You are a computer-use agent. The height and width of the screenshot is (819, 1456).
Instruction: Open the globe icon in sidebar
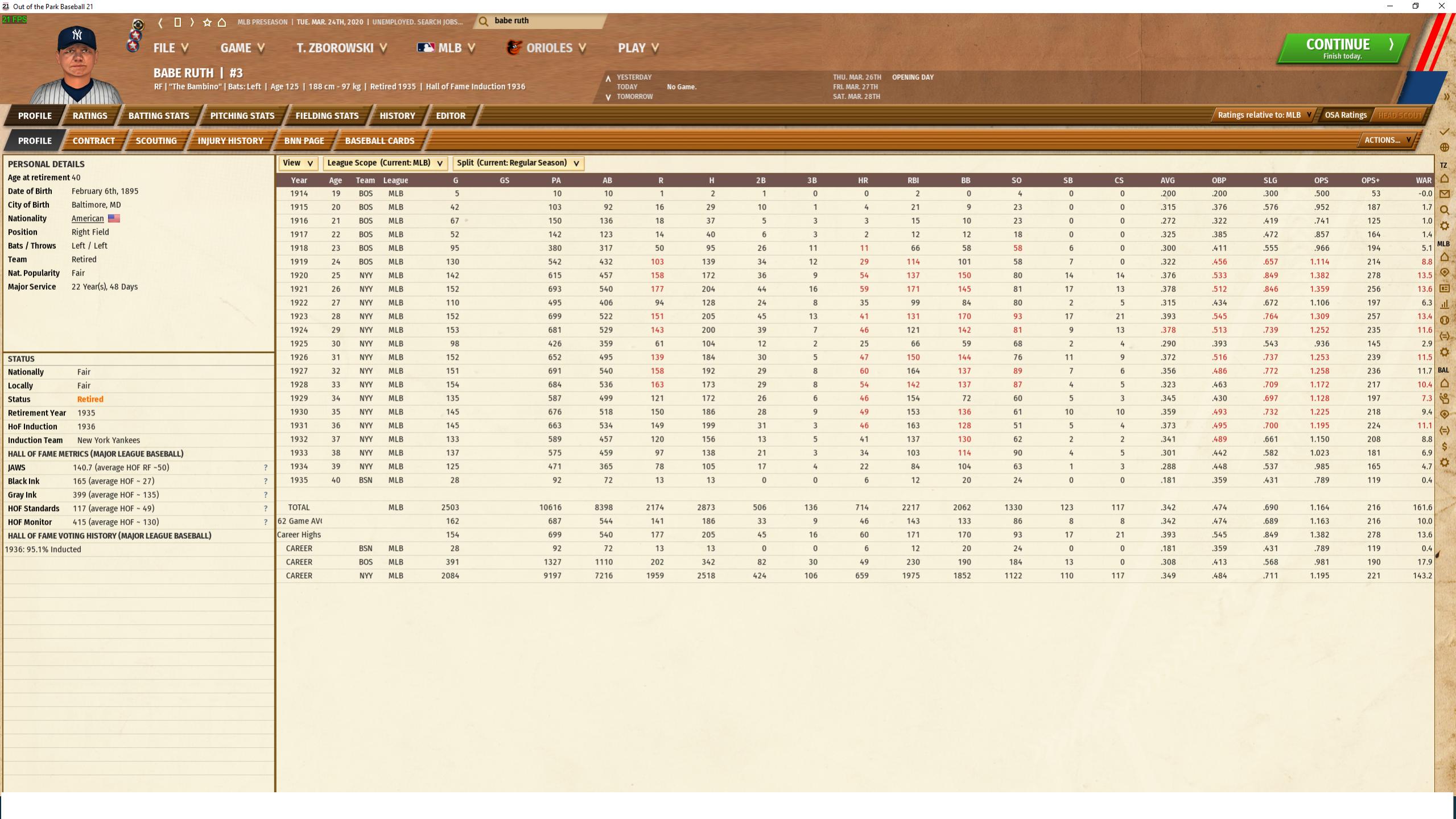coord(1444,148)
